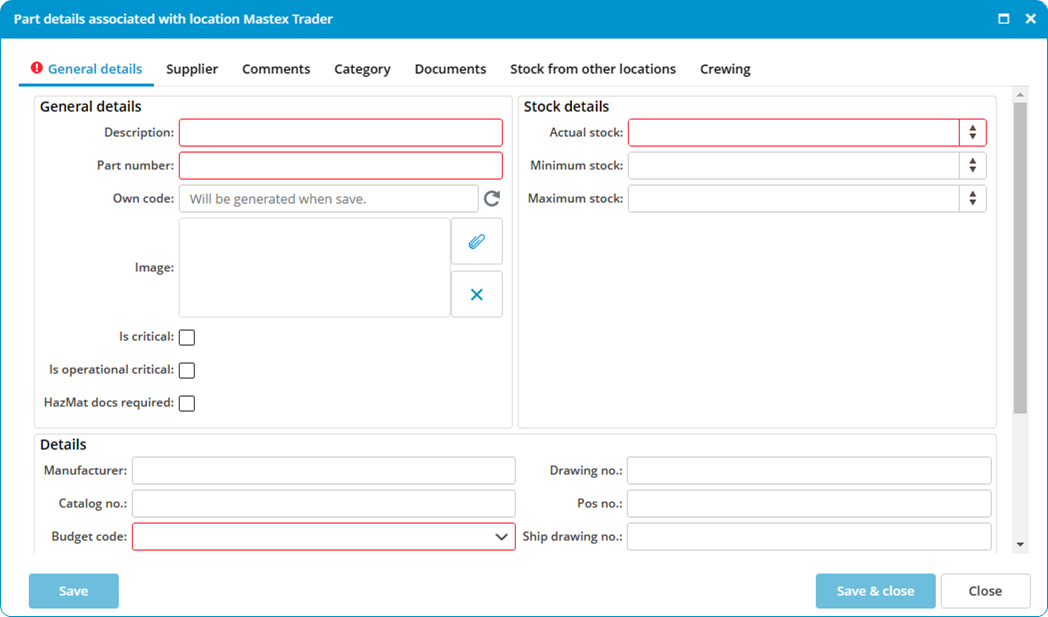This screenshot has width=1048, height=617.
Task: Click the Minimum stock spinner arrows
Action: (x=972, y=165)
